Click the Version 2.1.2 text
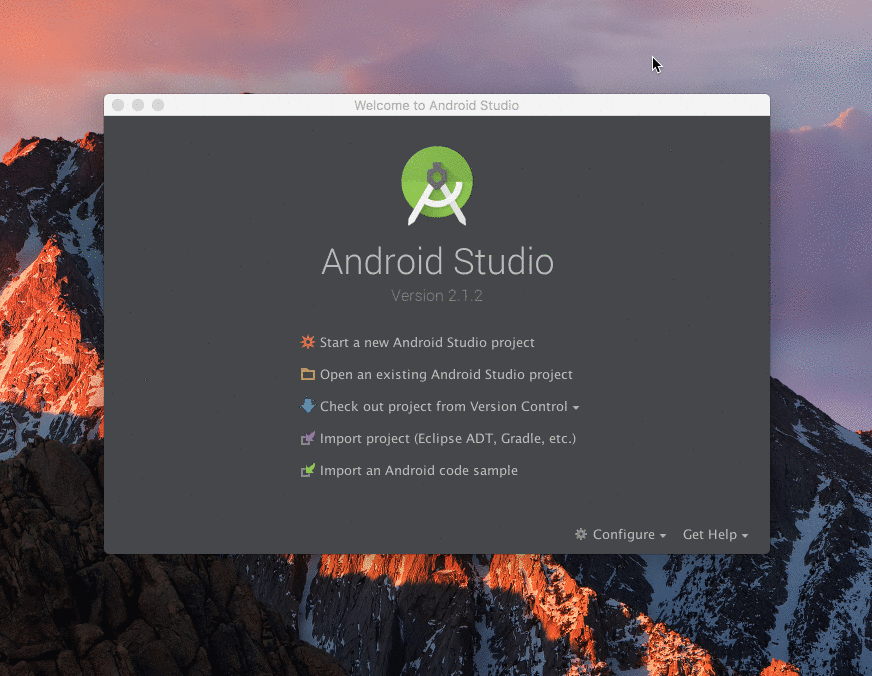 pos(437,295)
